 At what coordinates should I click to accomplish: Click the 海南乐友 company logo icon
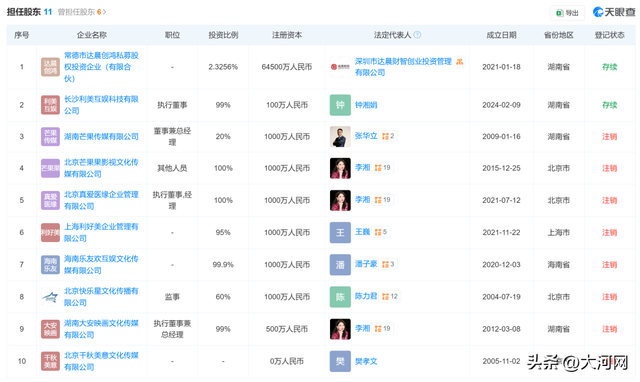pyautogui.click(x=50, y=265)
